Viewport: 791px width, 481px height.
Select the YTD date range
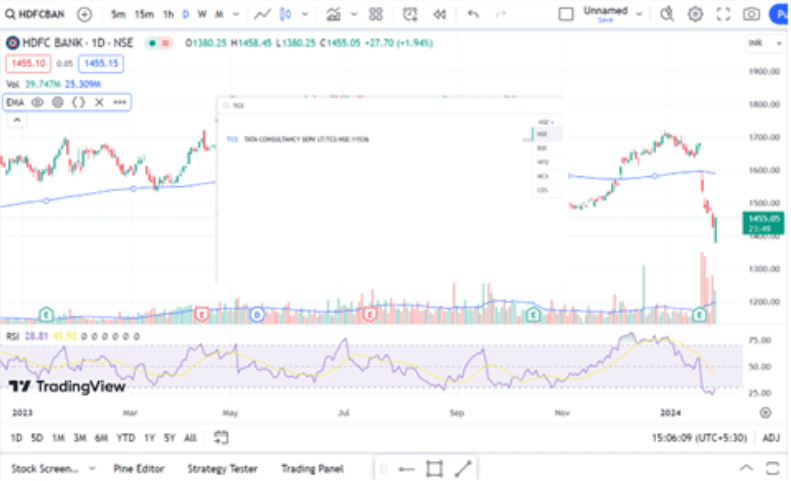point(126,438)
